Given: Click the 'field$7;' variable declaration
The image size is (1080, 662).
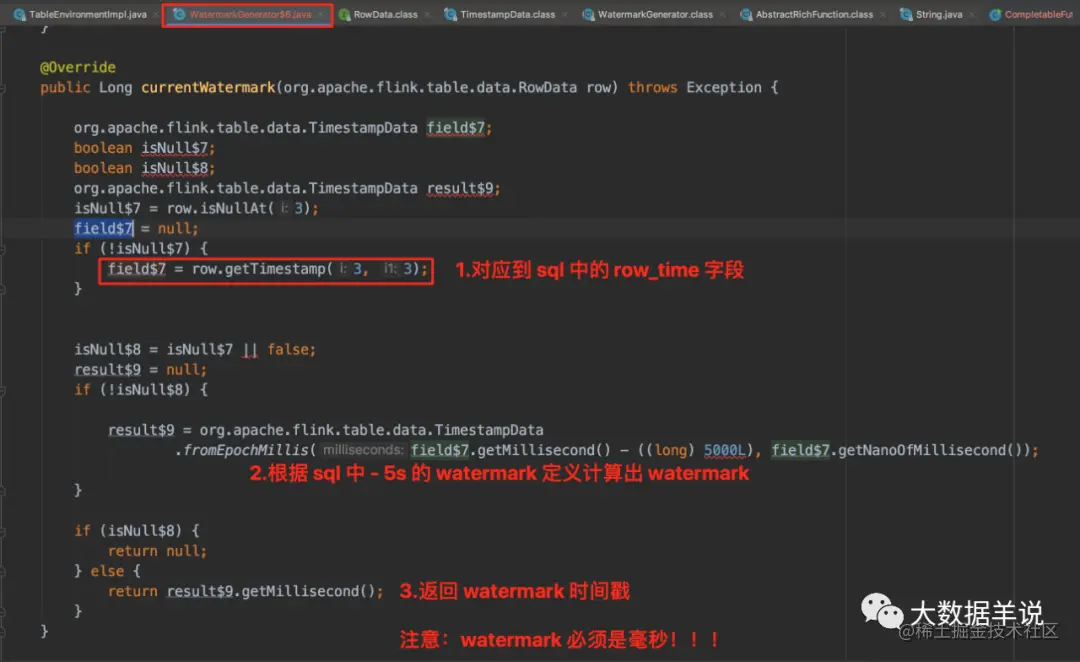Looking at the screenshot, I should tap(459, 128).
